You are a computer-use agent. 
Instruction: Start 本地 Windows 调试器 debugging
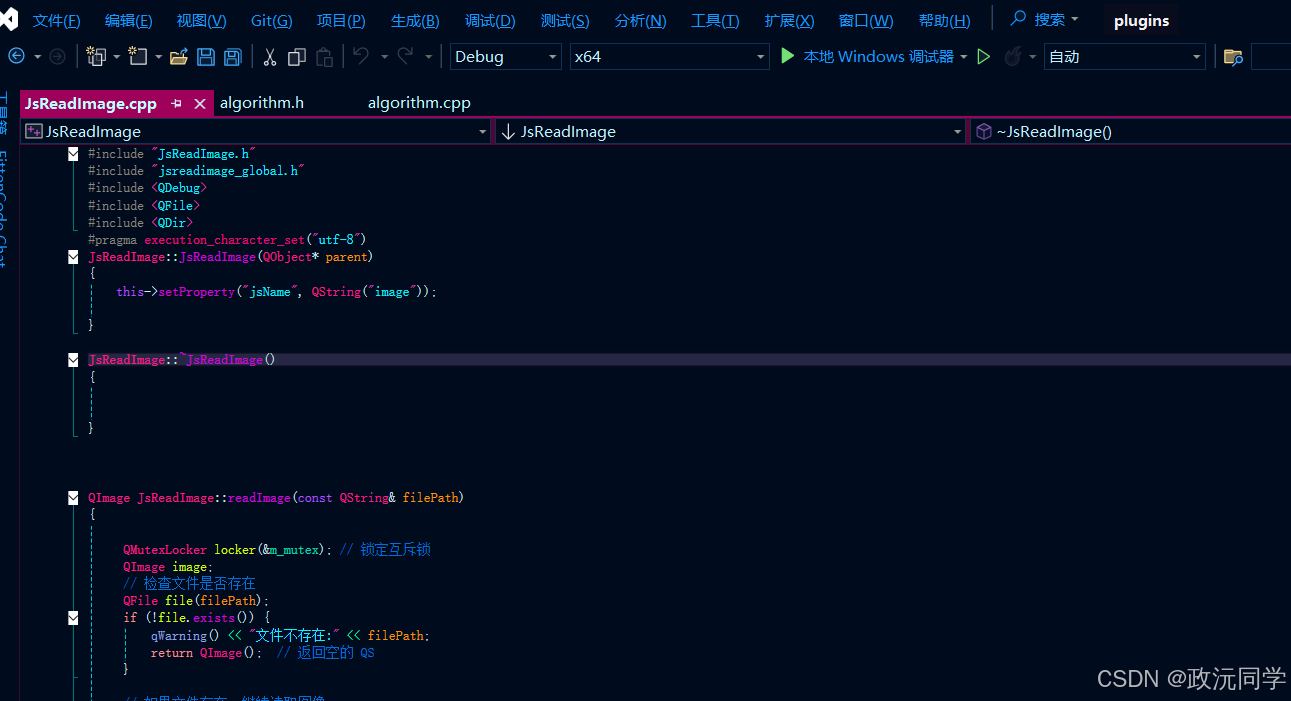point(867,57)
